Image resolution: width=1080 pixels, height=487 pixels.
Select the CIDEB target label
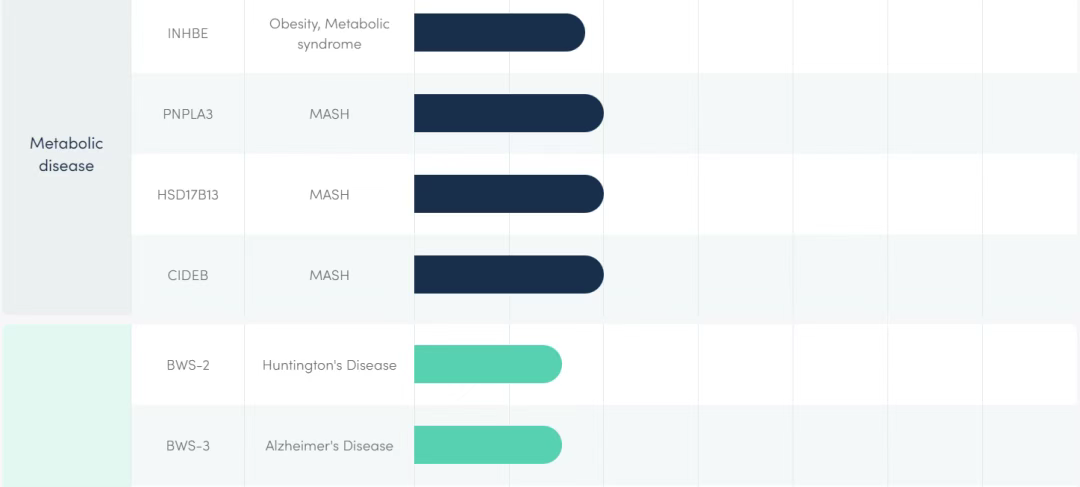coord(188,275)
